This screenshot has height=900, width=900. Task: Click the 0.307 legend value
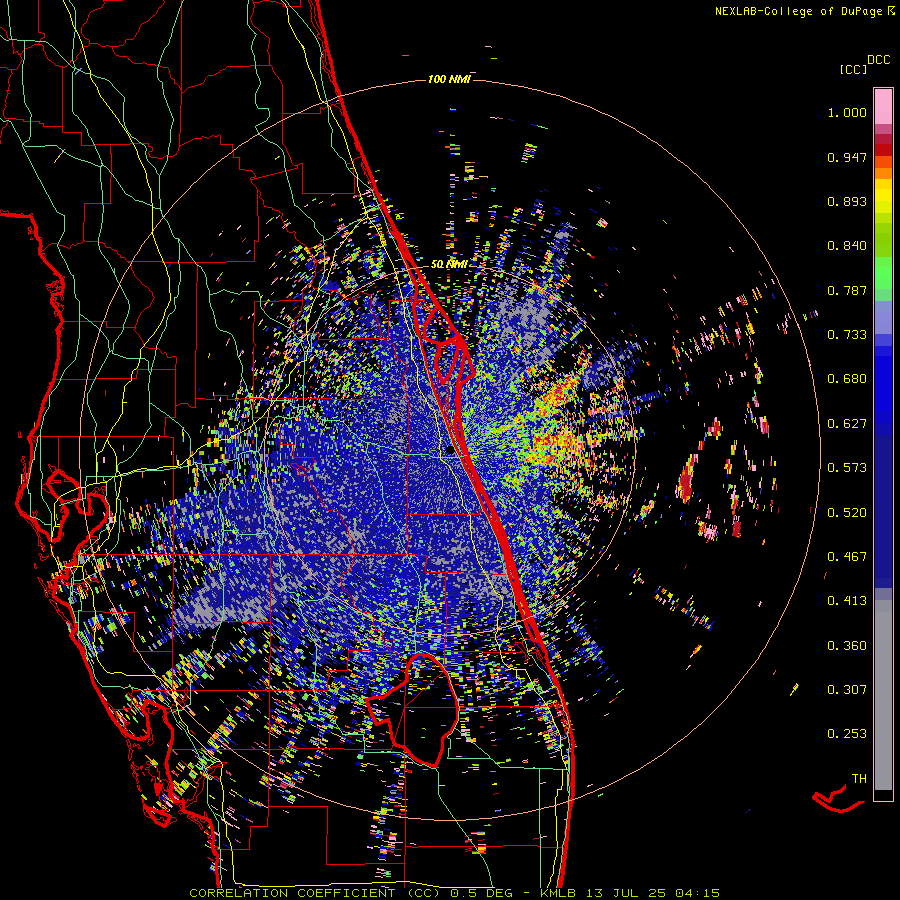(x=847, y=690)
